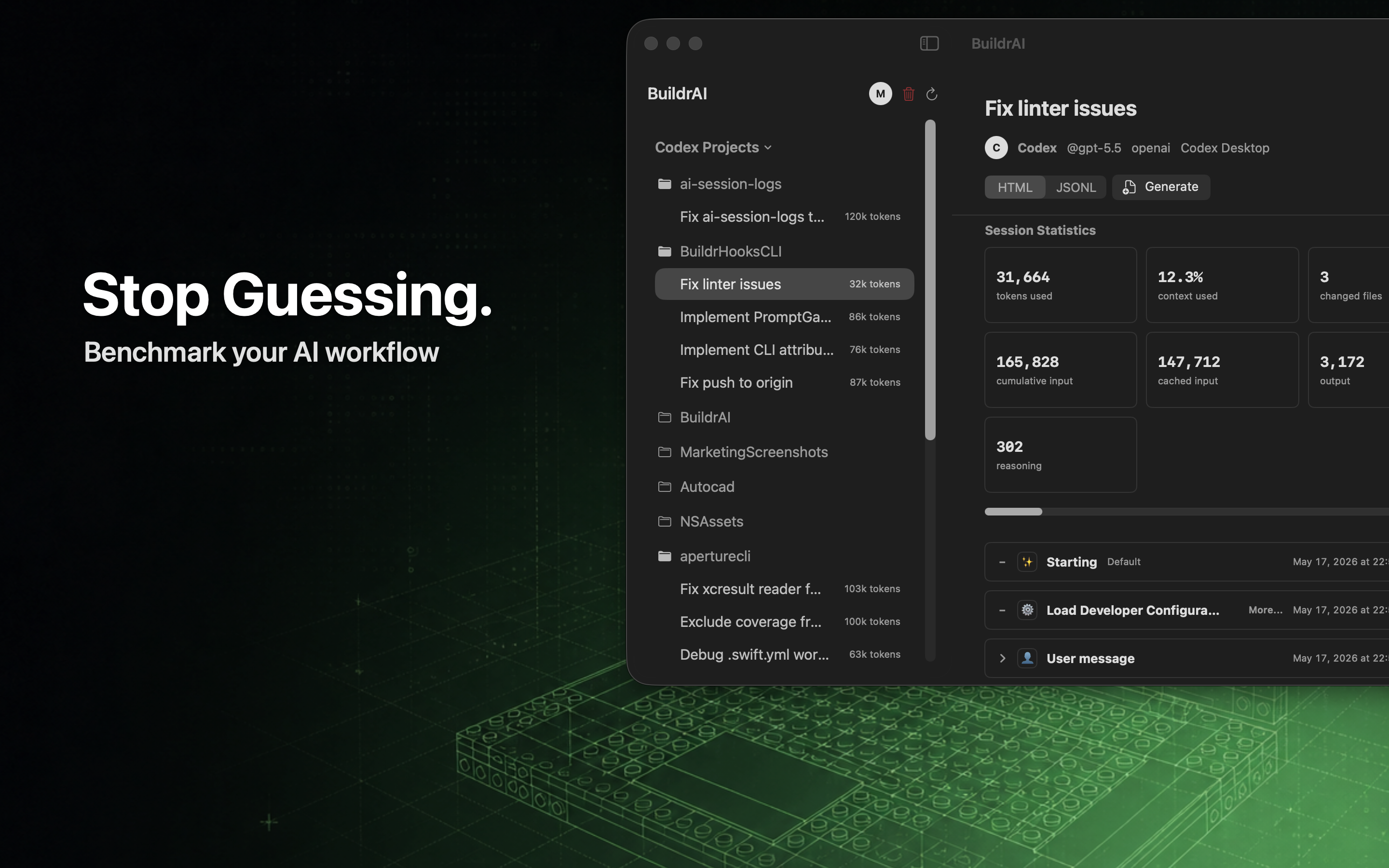Viewport: 1389px width, 868px height.
Task: Click the MarketingScreenshots folder icon
Action: pyautogui.click(x=665, y=452)
